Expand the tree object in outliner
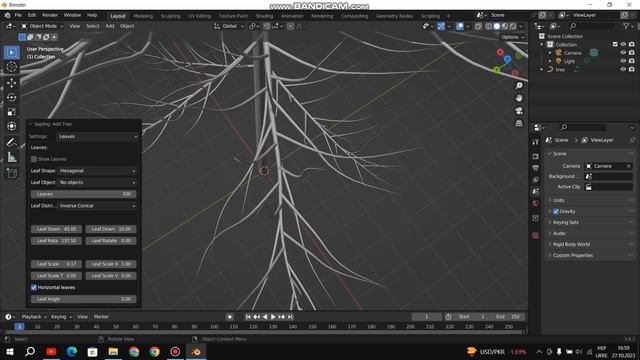Image resolution: width=640 pixels, height=360 pixels. click(542, 69)
